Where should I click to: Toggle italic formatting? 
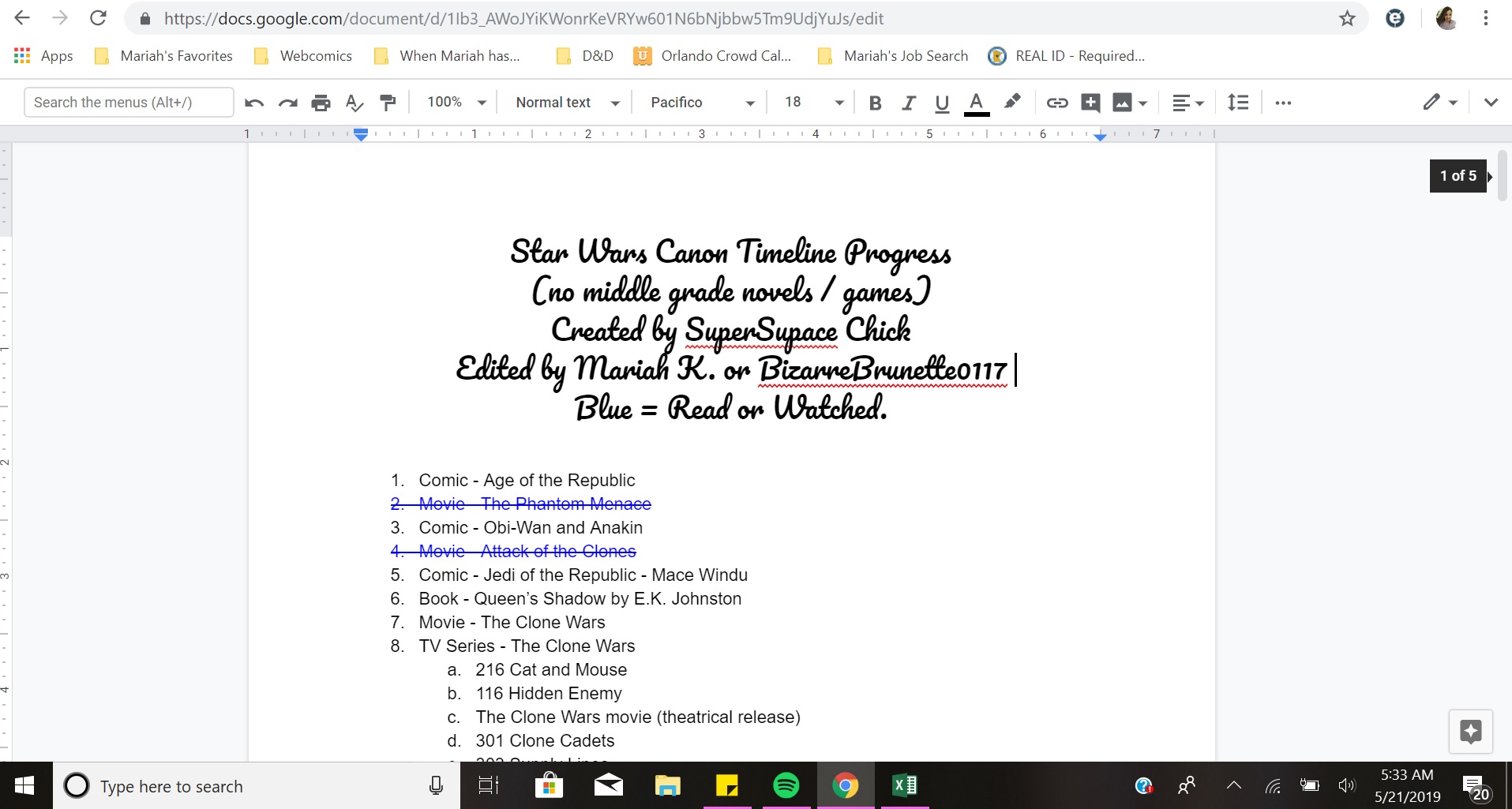coord(908,102)
